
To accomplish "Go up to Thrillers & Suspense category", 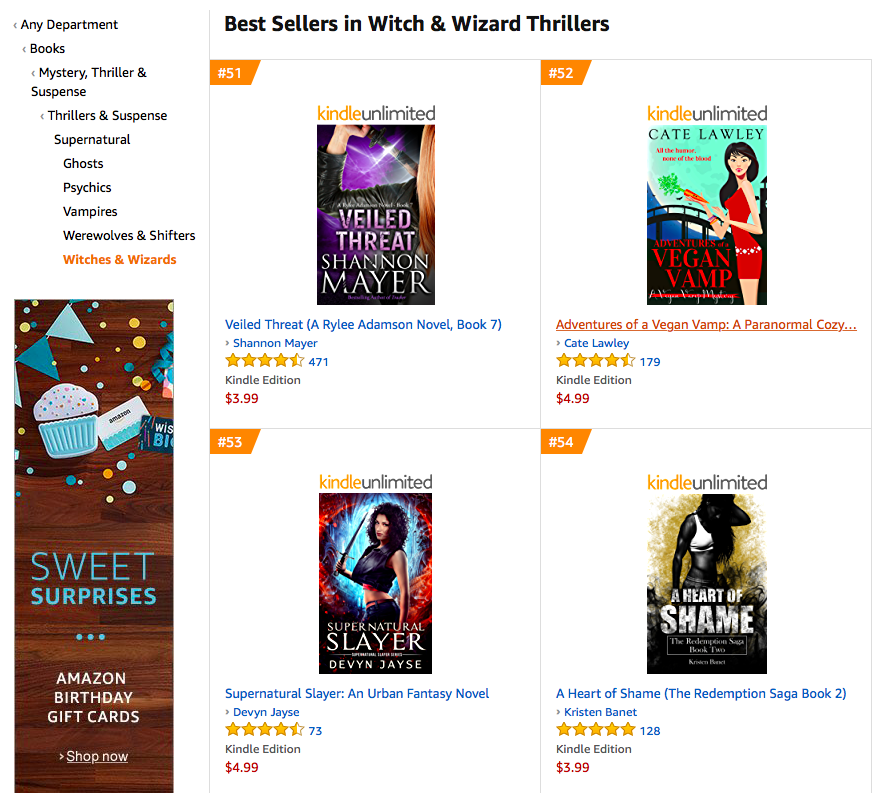I will coord(107,115).
